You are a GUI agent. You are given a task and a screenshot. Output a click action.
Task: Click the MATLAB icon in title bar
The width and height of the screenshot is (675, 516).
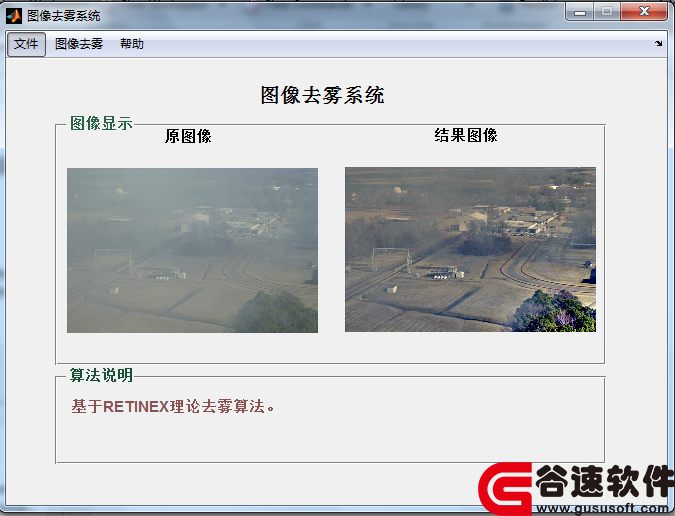coord(14,16)
